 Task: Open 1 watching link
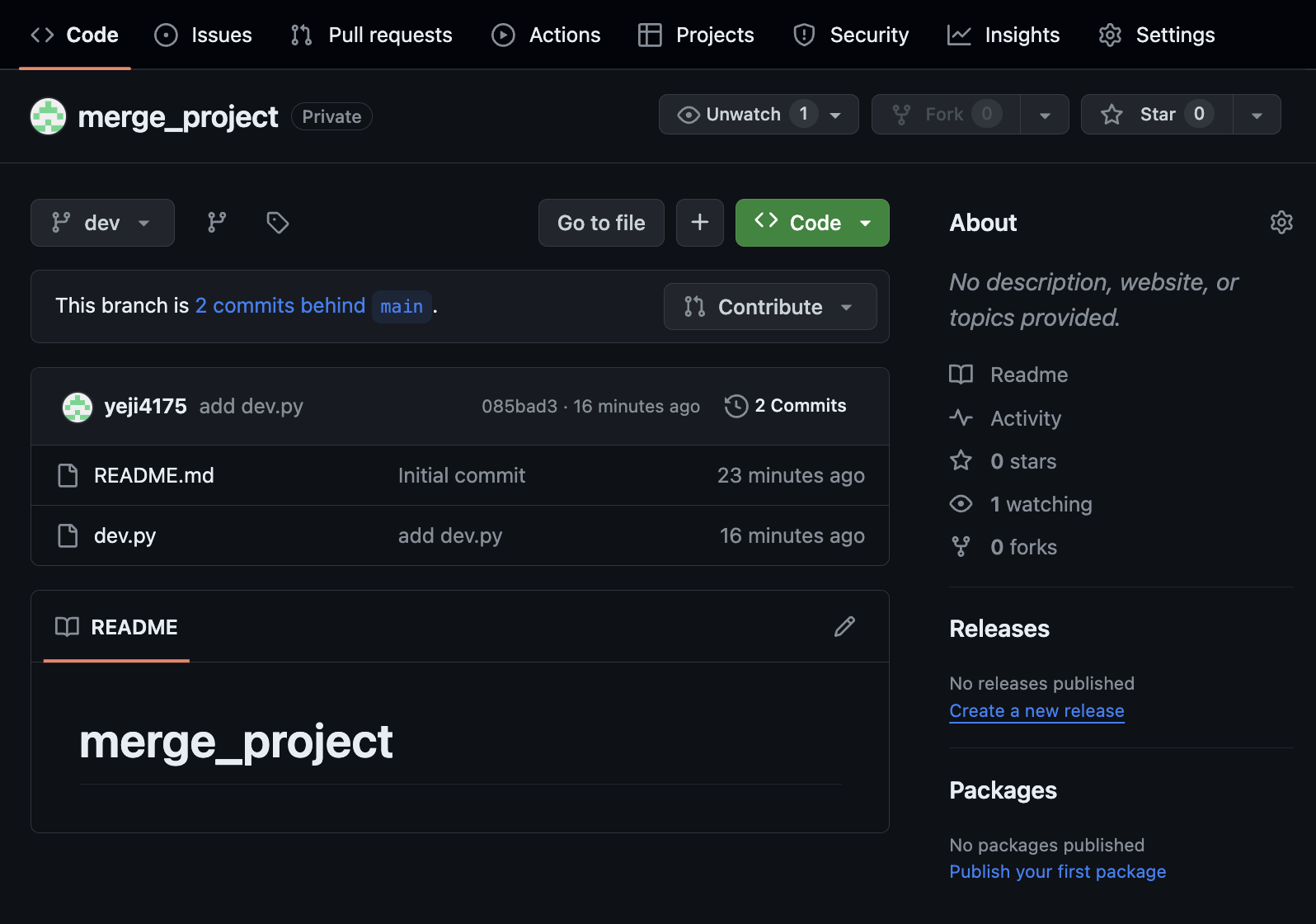pos(1041,504)
